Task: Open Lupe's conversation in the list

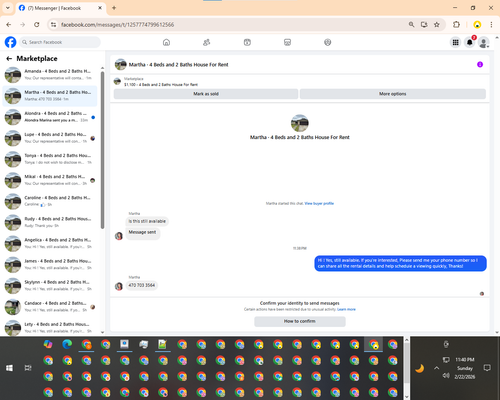Action: pos(50,138)
